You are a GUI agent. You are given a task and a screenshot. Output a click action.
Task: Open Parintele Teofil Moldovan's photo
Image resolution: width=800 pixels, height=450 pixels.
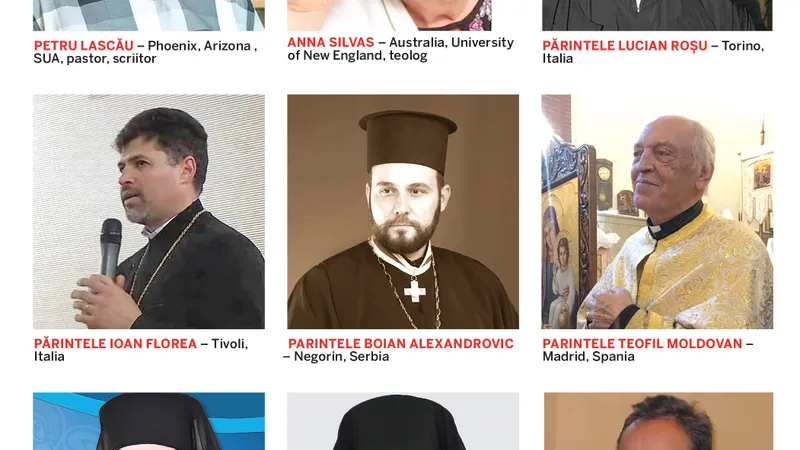point(657,211)
